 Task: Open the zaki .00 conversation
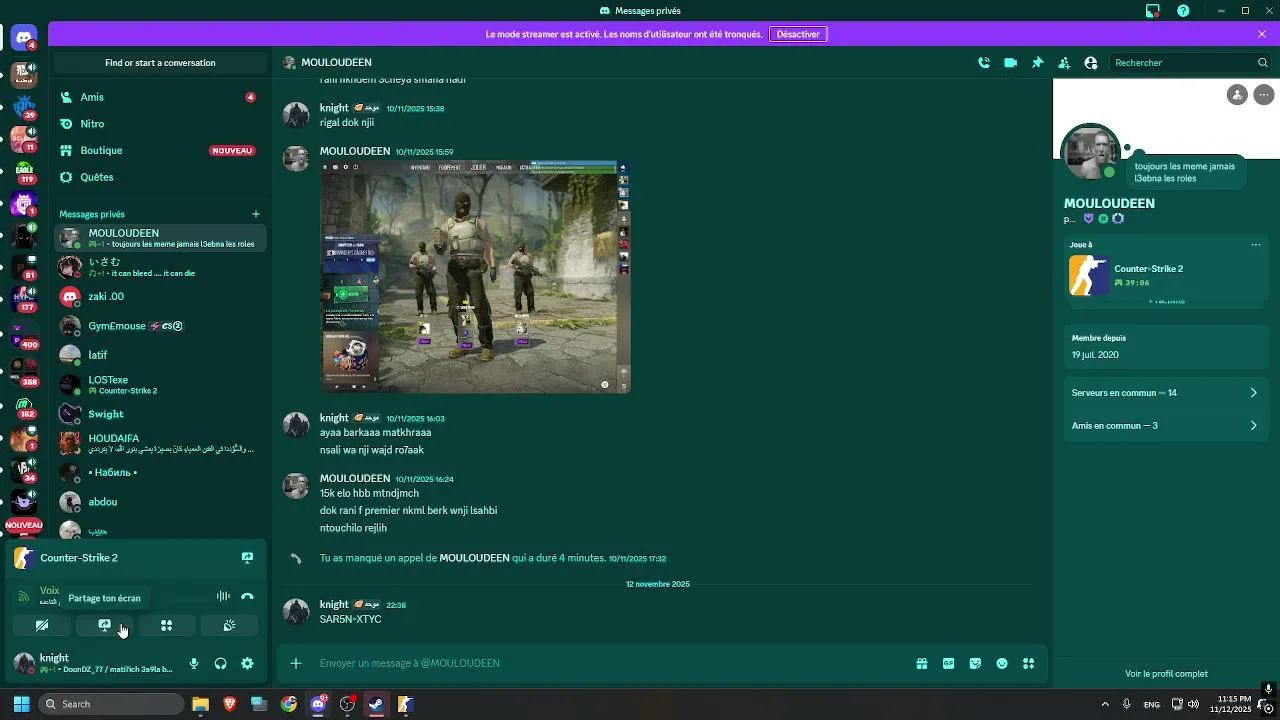[x=160, y=296]
